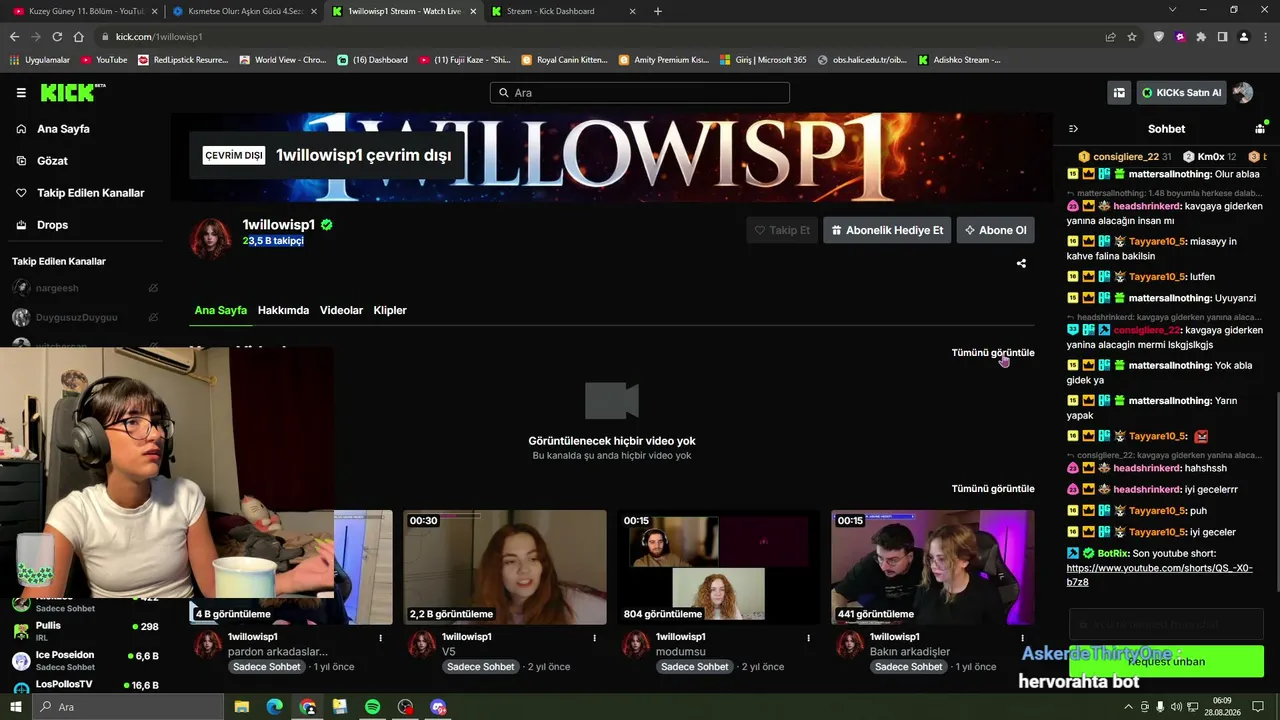Open the user profile avatar menu
This screenshot has width=1280, height=720.
click(x=1243, y=93)
